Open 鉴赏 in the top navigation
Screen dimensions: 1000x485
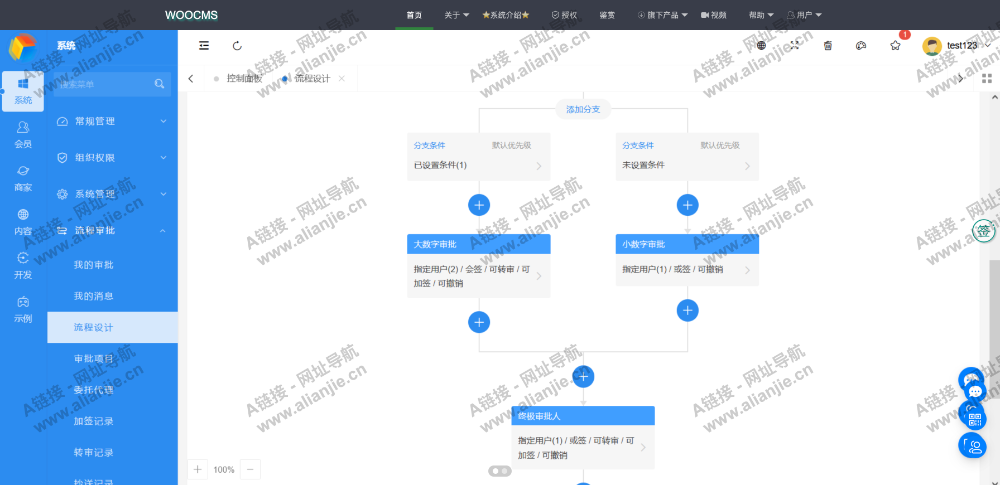[x=607, y=15]
